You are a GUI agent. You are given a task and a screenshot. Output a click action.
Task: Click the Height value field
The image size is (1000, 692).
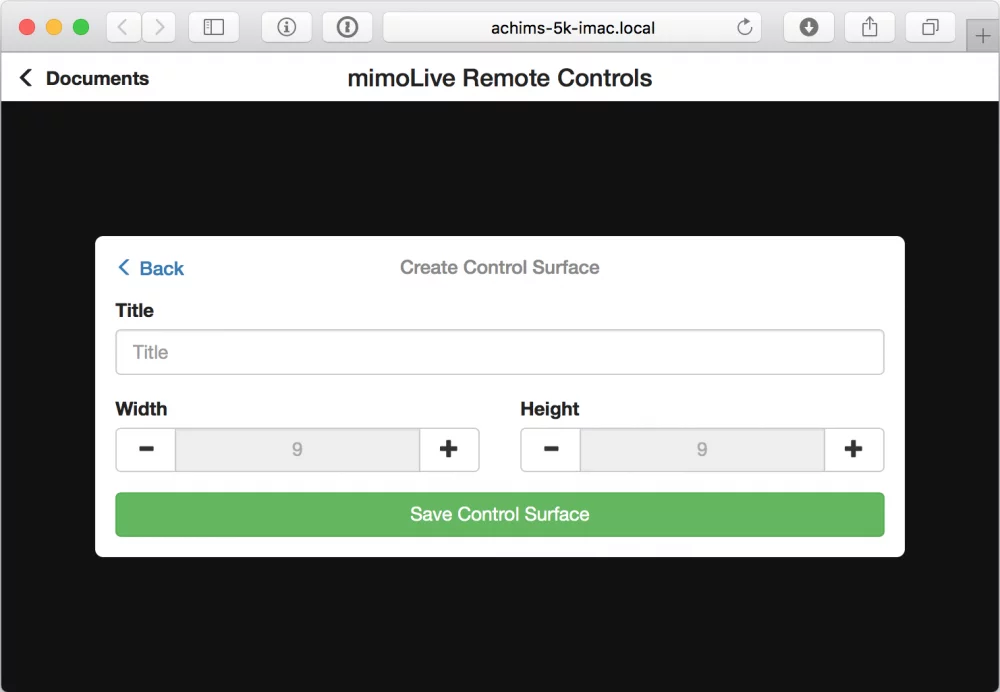(x=702, y=450)
